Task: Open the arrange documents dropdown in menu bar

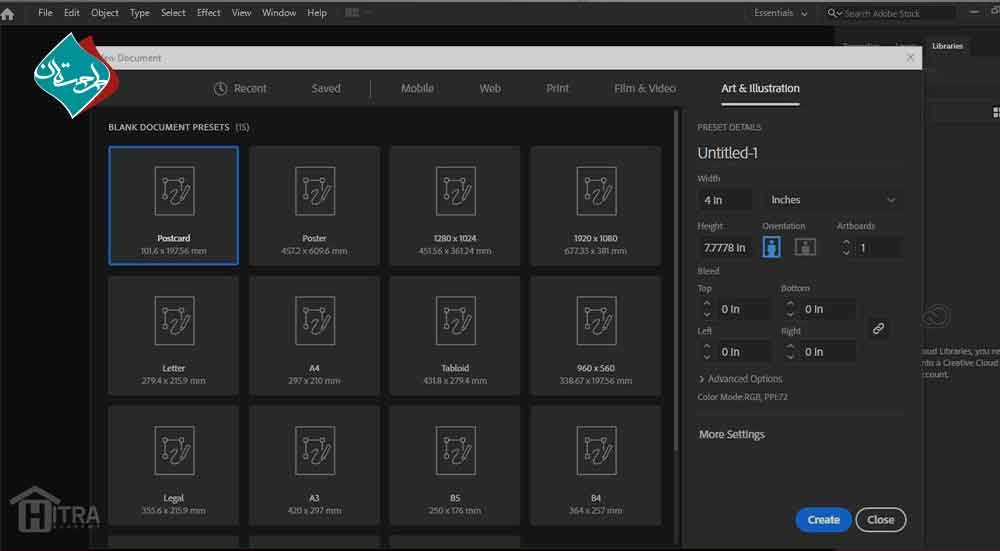Action: click(x=358, y=13)
